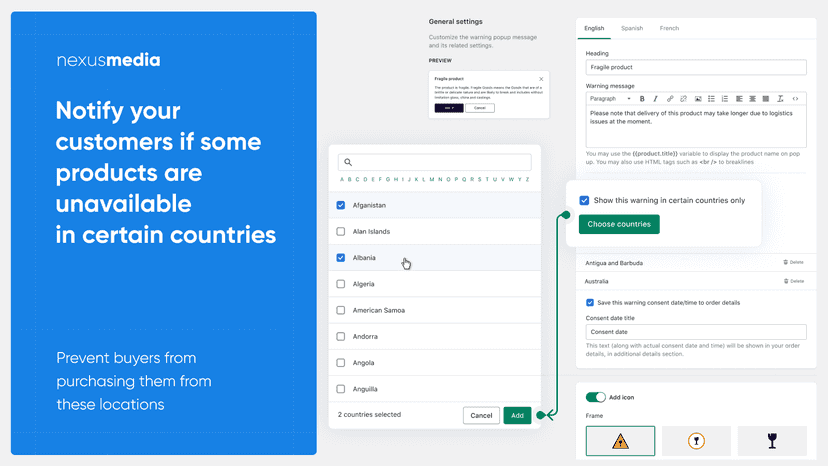The width and height of the screenshot is (828, 466).
Task: Delete Antigua and Barbuda from the list
Action: pos(793,263)
